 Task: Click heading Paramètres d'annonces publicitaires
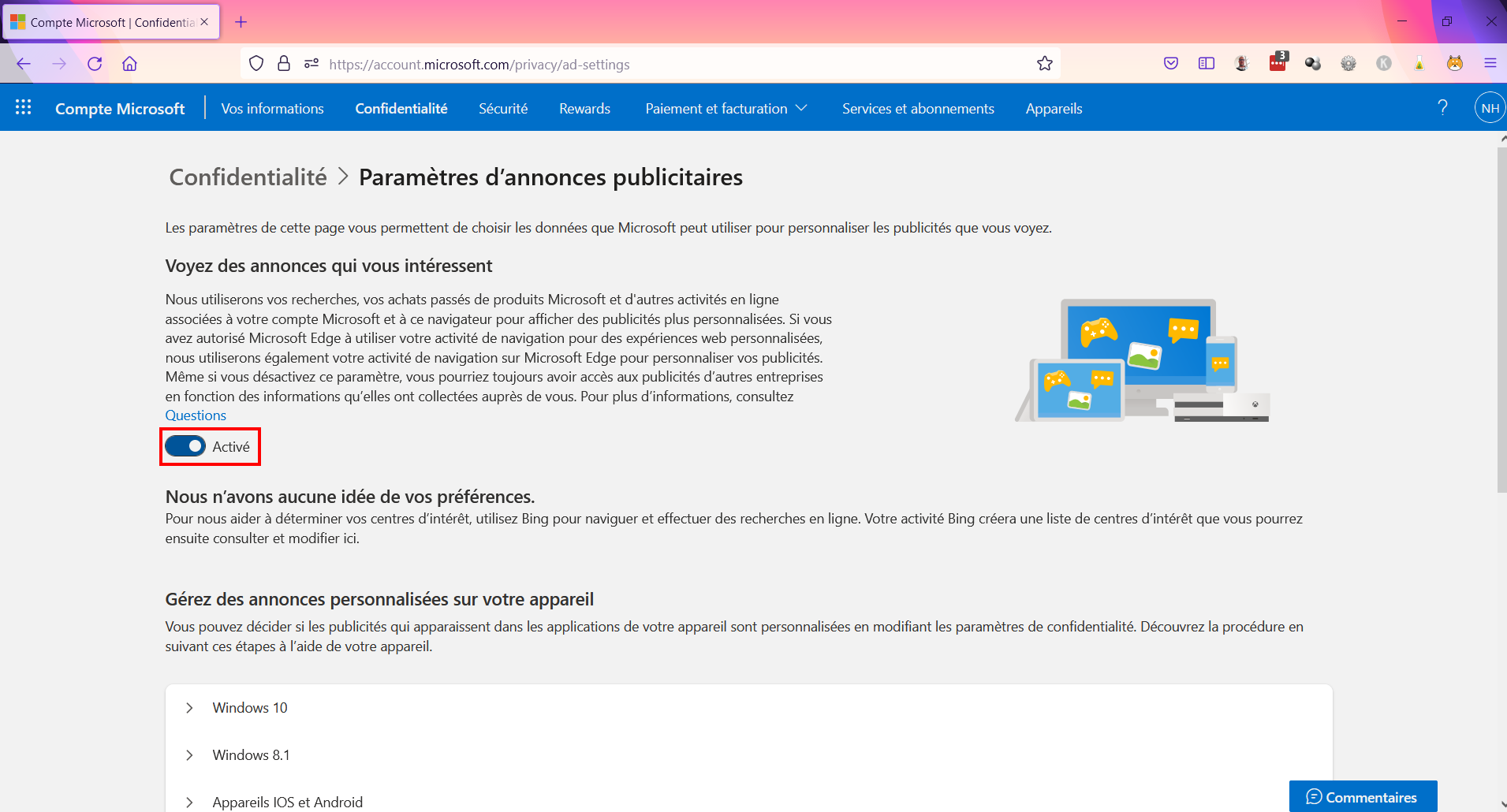[550, 177]
